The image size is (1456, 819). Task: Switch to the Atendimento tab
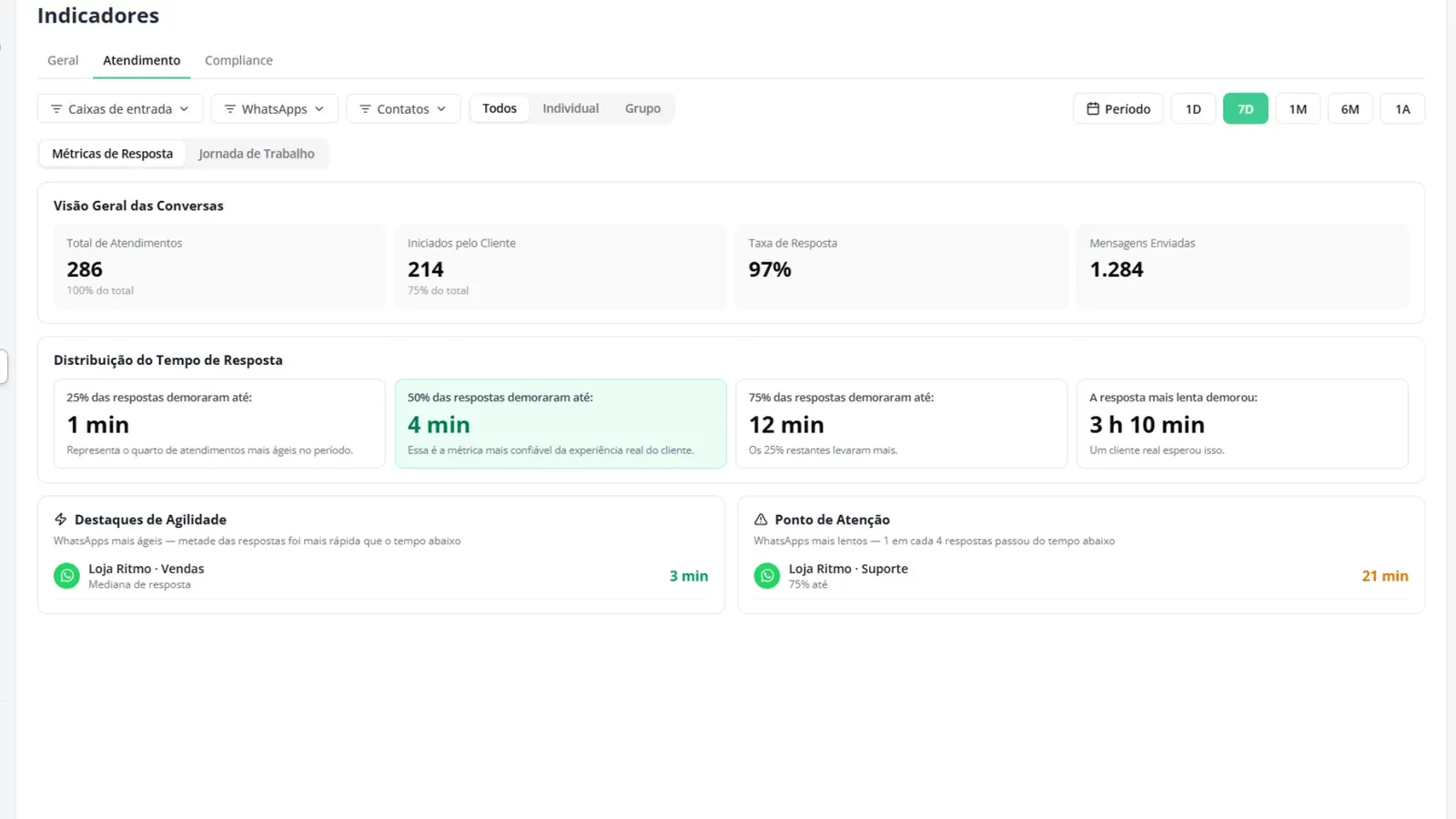pos(141,60)
